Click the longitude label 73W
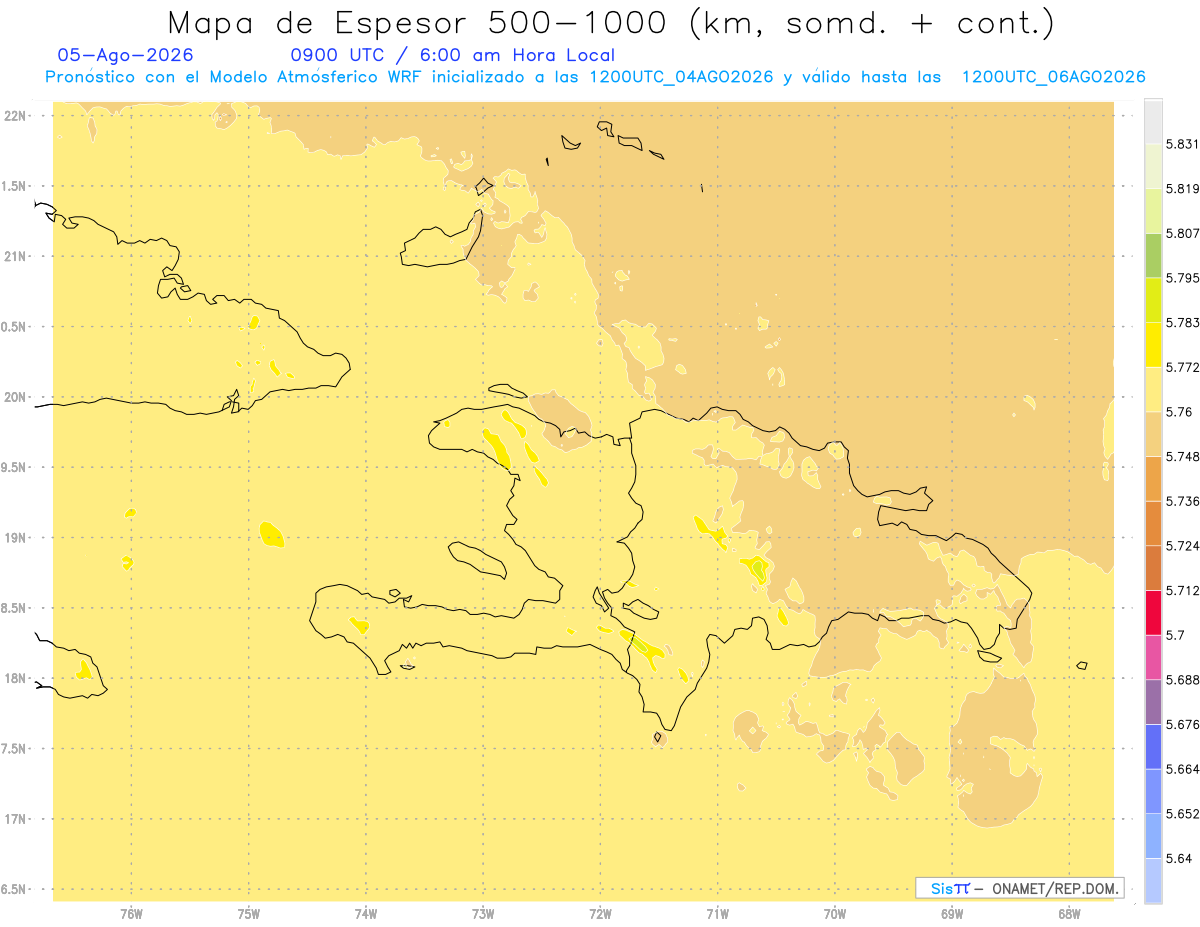Viewport: 1200px width, 927px height. (483, 913)
